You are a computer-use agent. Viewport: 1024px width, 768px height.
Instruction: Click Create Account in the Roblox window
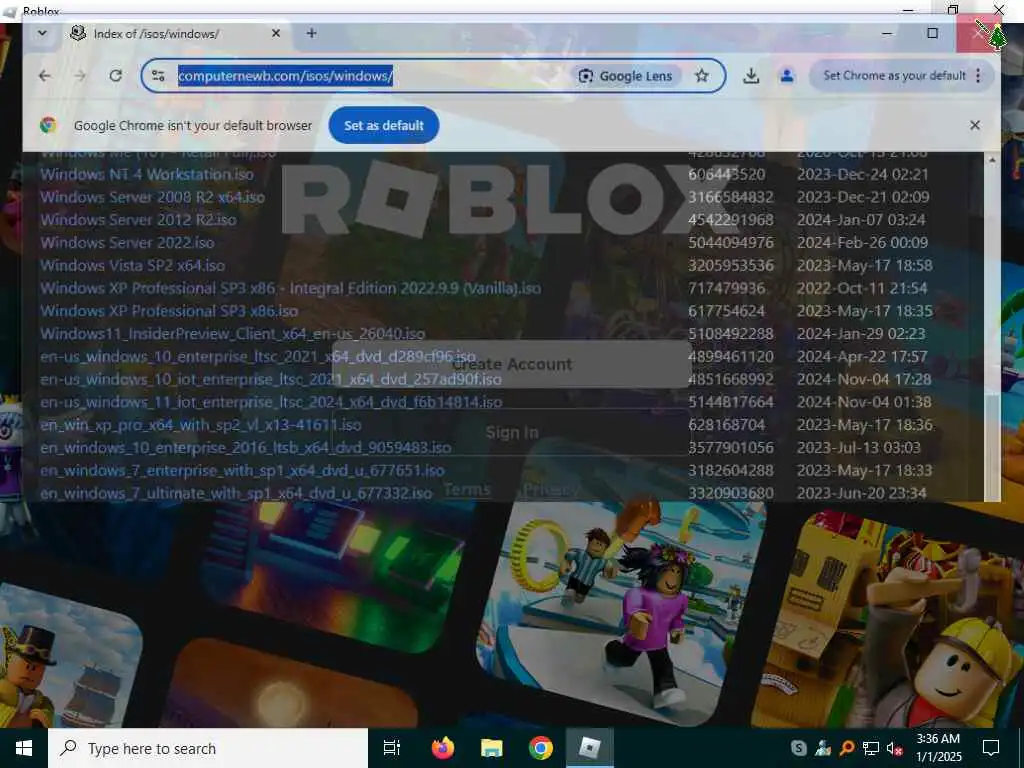tap(511, 364)
